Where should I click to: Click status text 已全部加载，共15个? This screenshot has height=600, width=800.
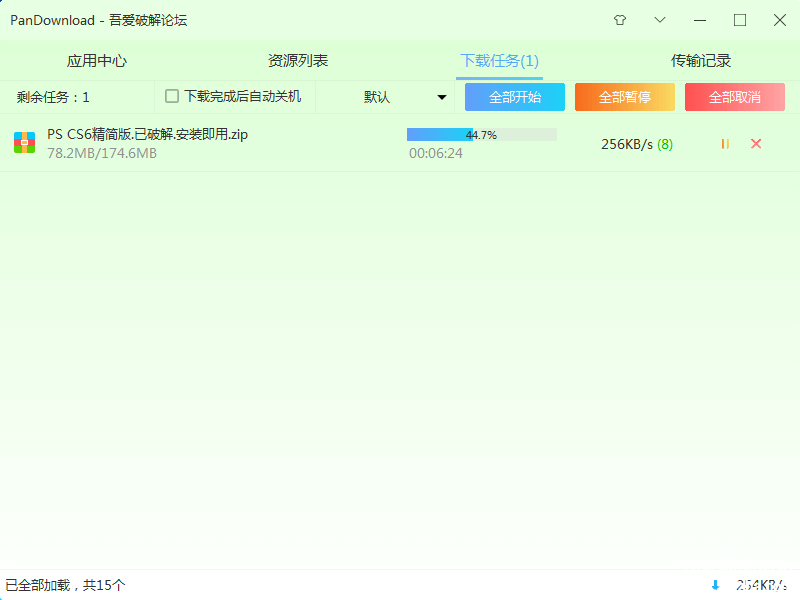(65, 585)
